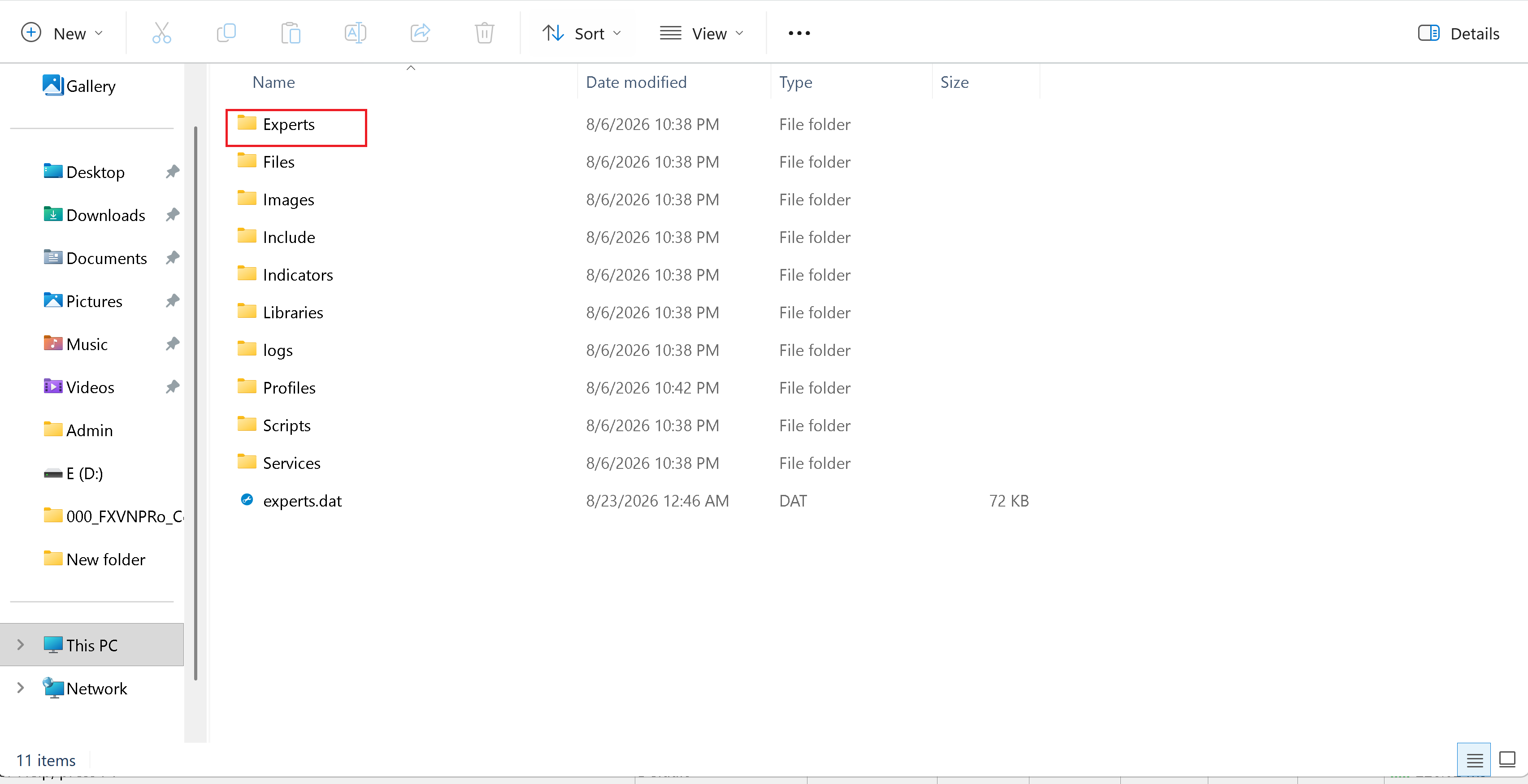This screenshot has height=784, width=1528.
Task: Switch to details list view in status bar
Action: pos(1474,760)
